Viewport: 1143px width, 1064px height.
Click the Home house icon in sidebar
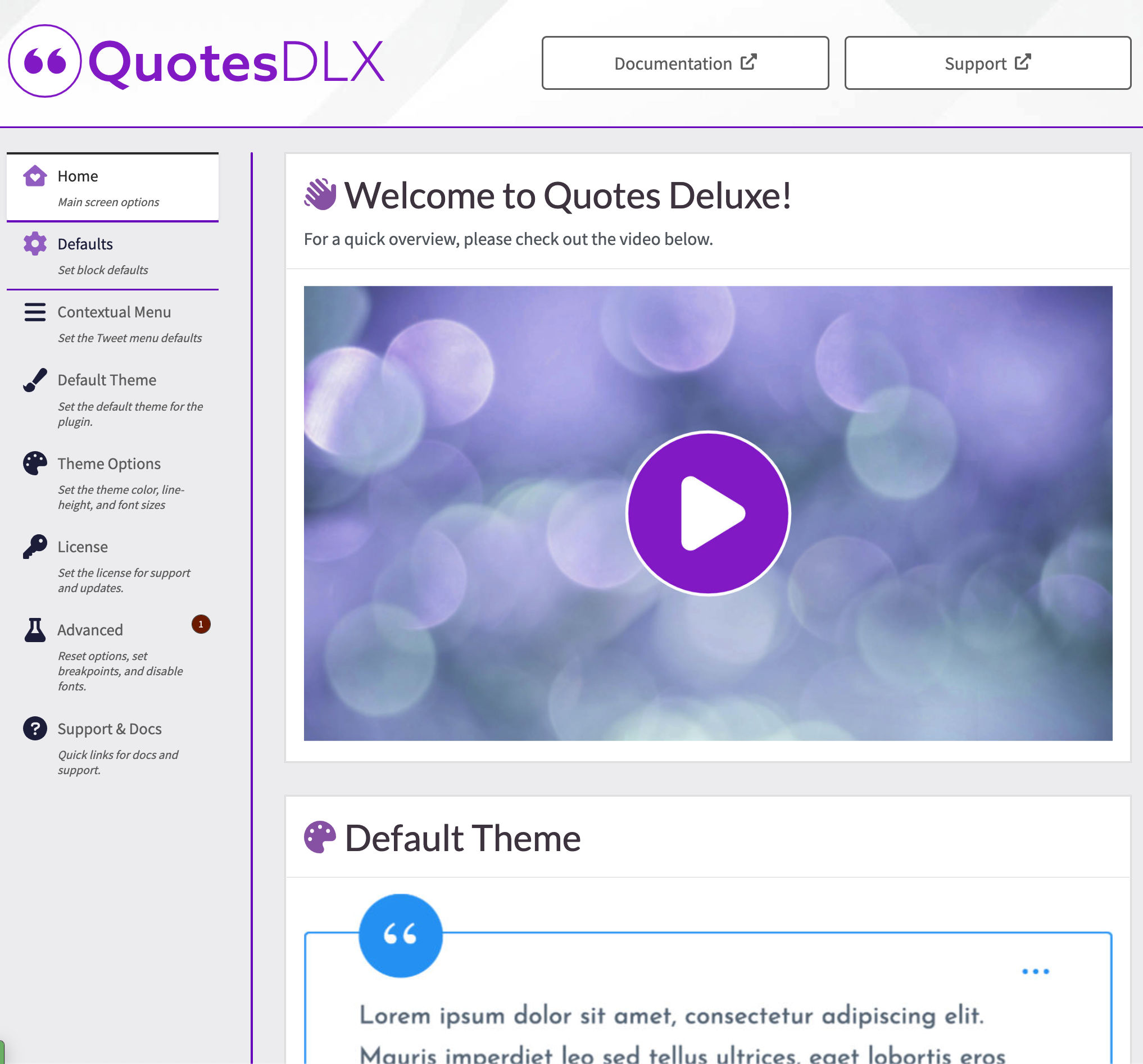point(35,176)
